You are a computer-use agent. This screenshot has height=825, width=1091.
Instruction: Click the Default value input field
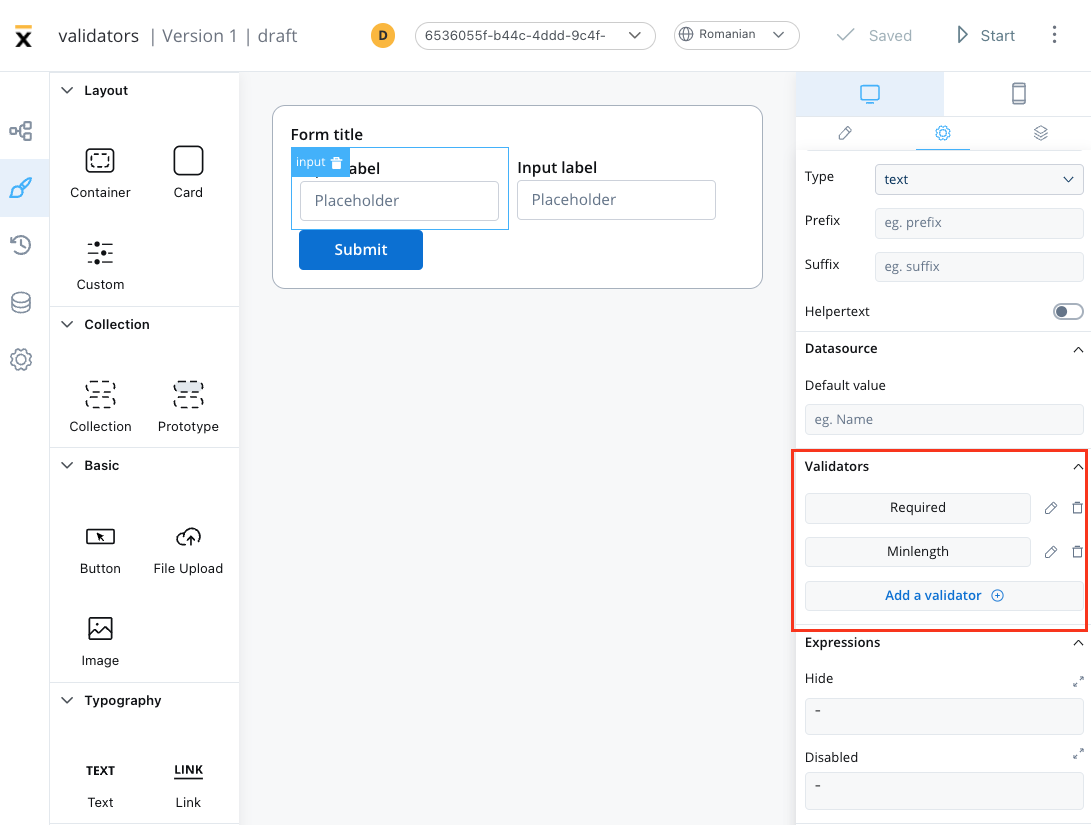[x=943, y=420]
